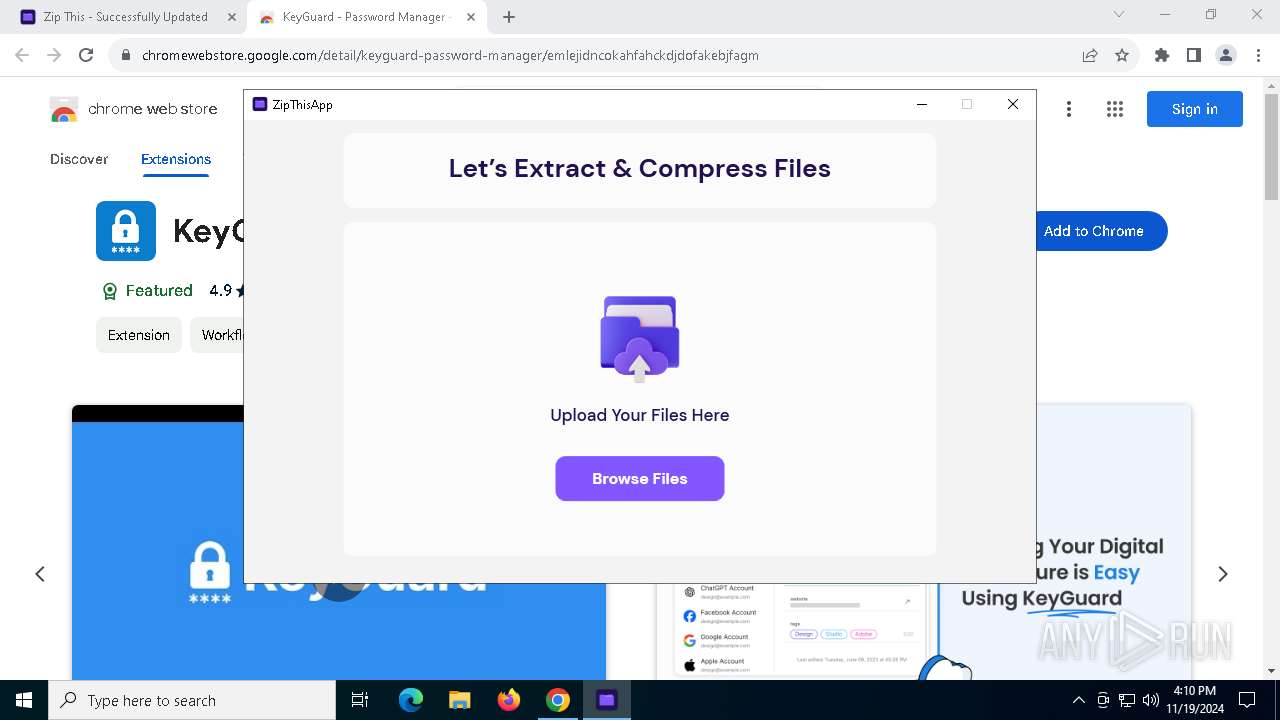The image size is (1280, 720).
Task: Share this page icon in address bar
Action: pyautogui.click(x=1090, y=55)
